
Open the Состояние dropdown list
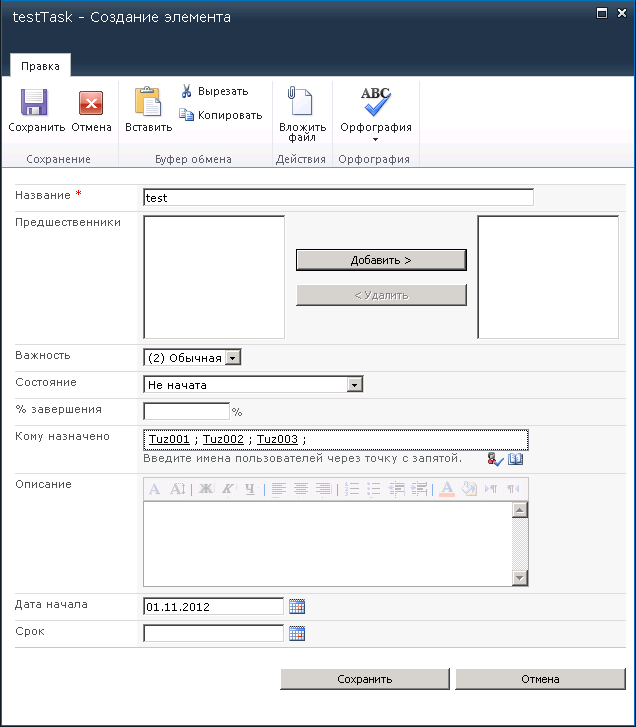(353, 385)
